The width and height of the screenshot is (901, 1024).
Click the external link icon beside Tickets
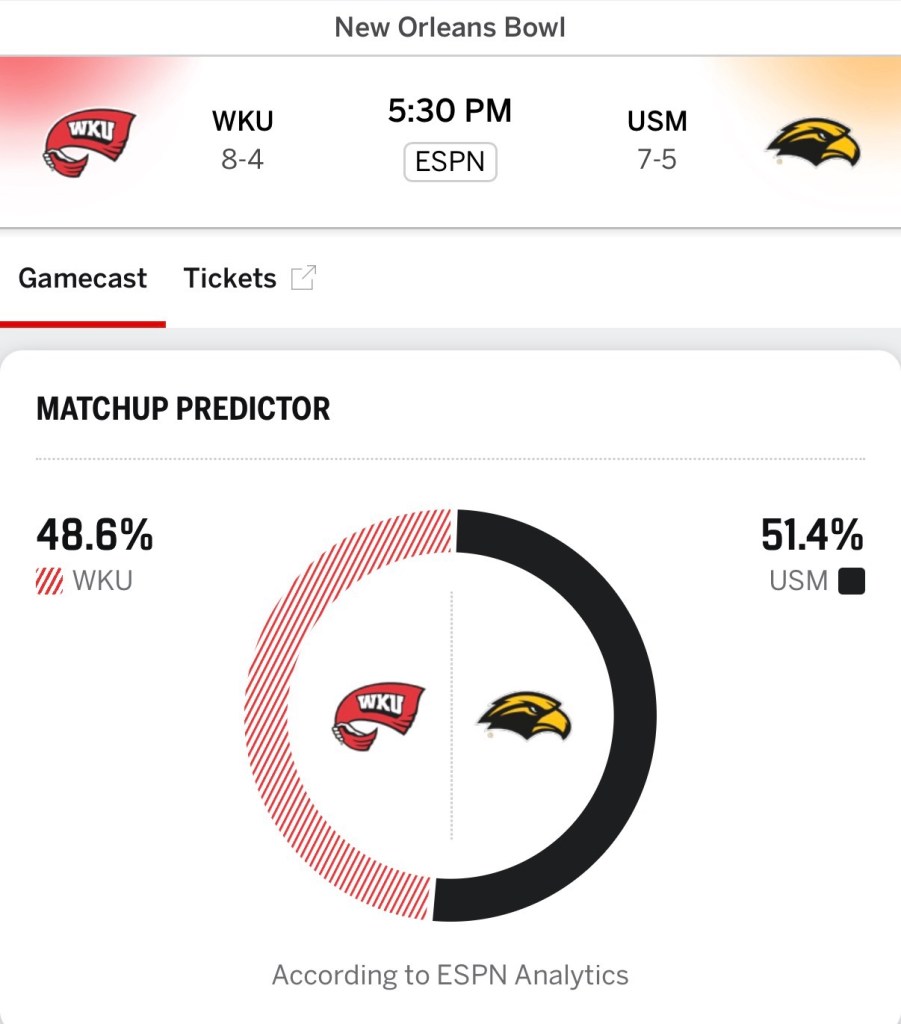[303, 278]
